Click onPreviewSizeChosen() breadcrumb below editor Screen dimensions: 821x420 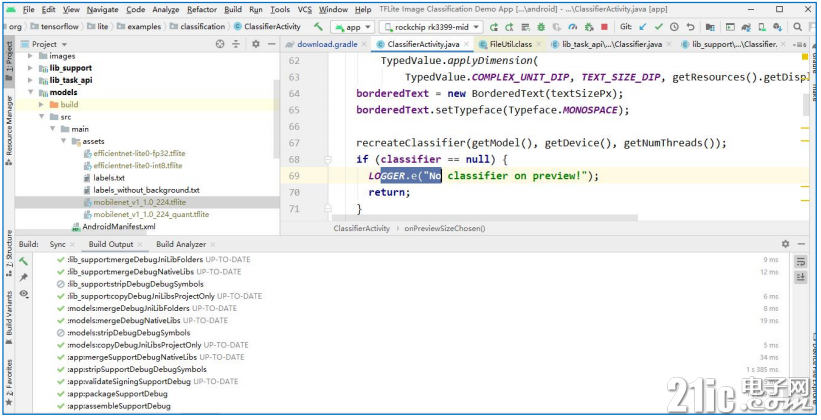[445, 228]
